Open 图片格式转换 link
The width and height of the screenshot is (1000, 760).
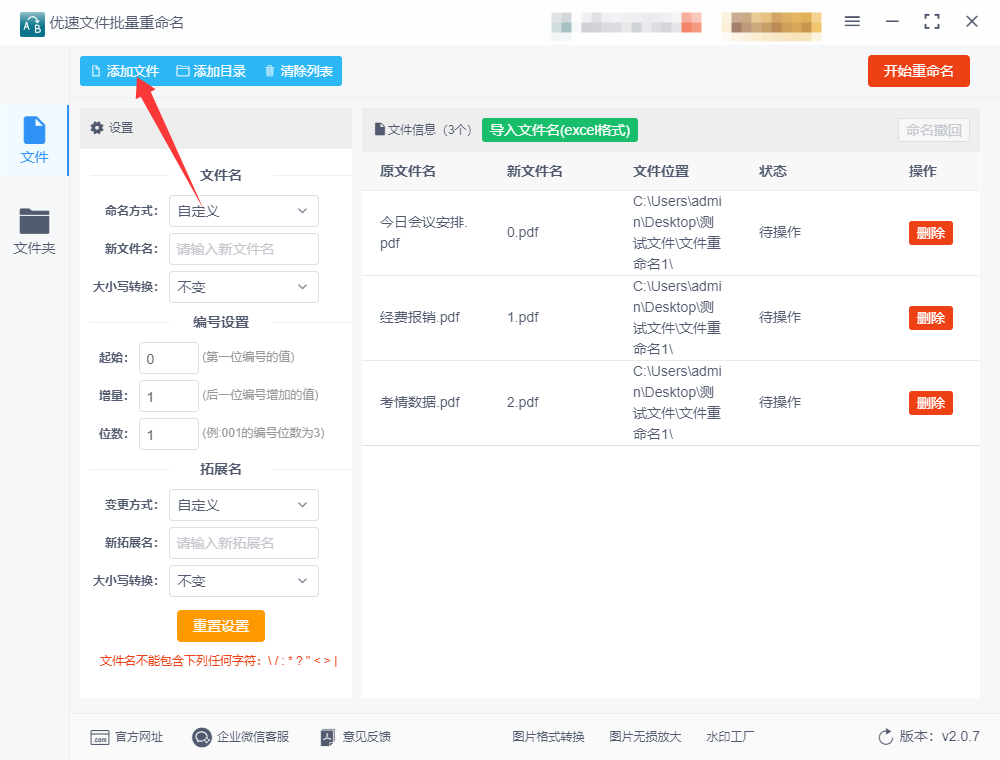pos(548,737)
